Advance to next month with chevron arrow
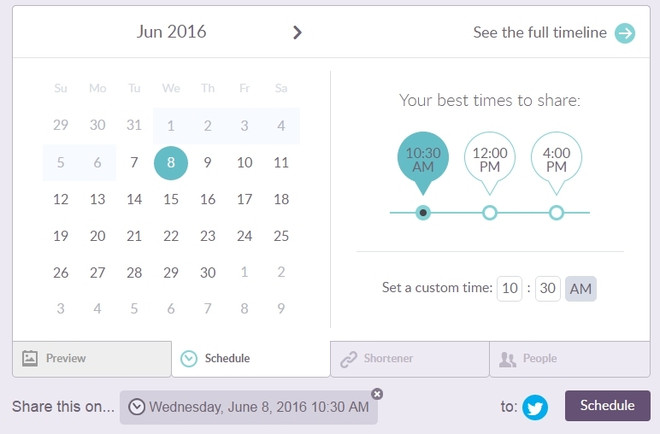Viewport: 660px width, 434px height. coord(297,32)
